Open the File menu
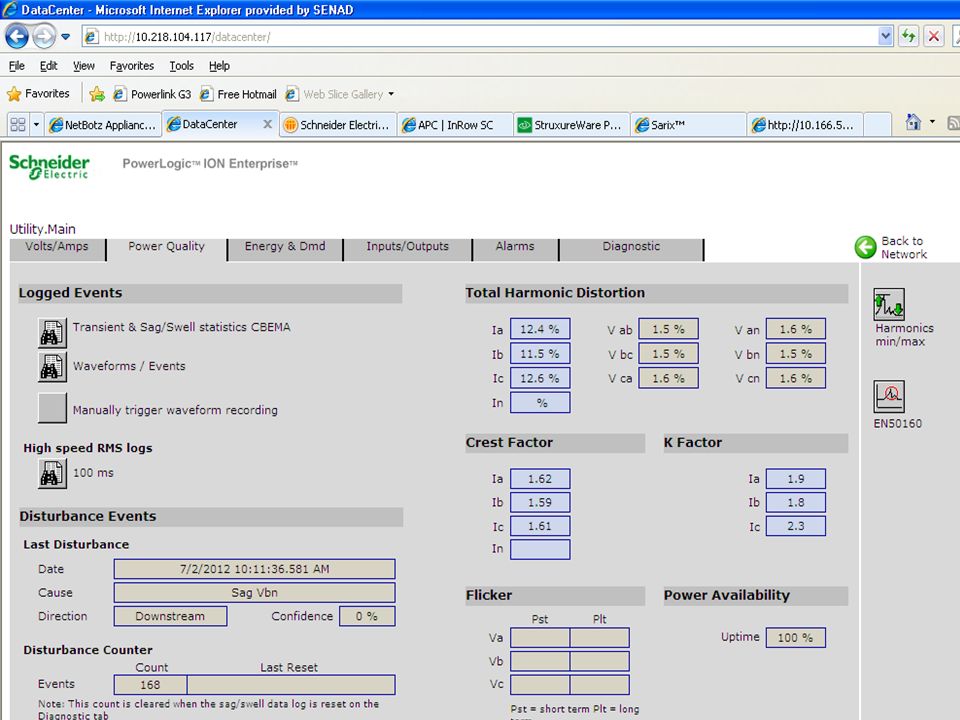The height and width of the screenshot is (720, 960). [17, 66]
